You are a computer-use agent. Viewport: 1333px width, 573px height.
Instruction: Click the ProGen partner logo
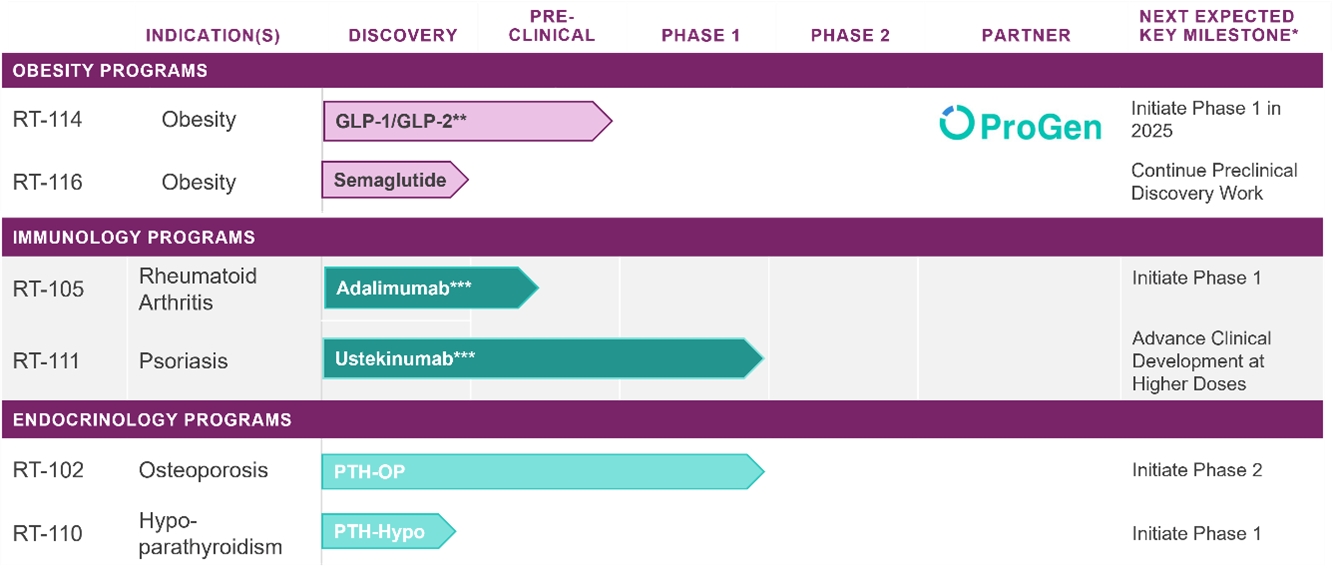pos(1020,124)
